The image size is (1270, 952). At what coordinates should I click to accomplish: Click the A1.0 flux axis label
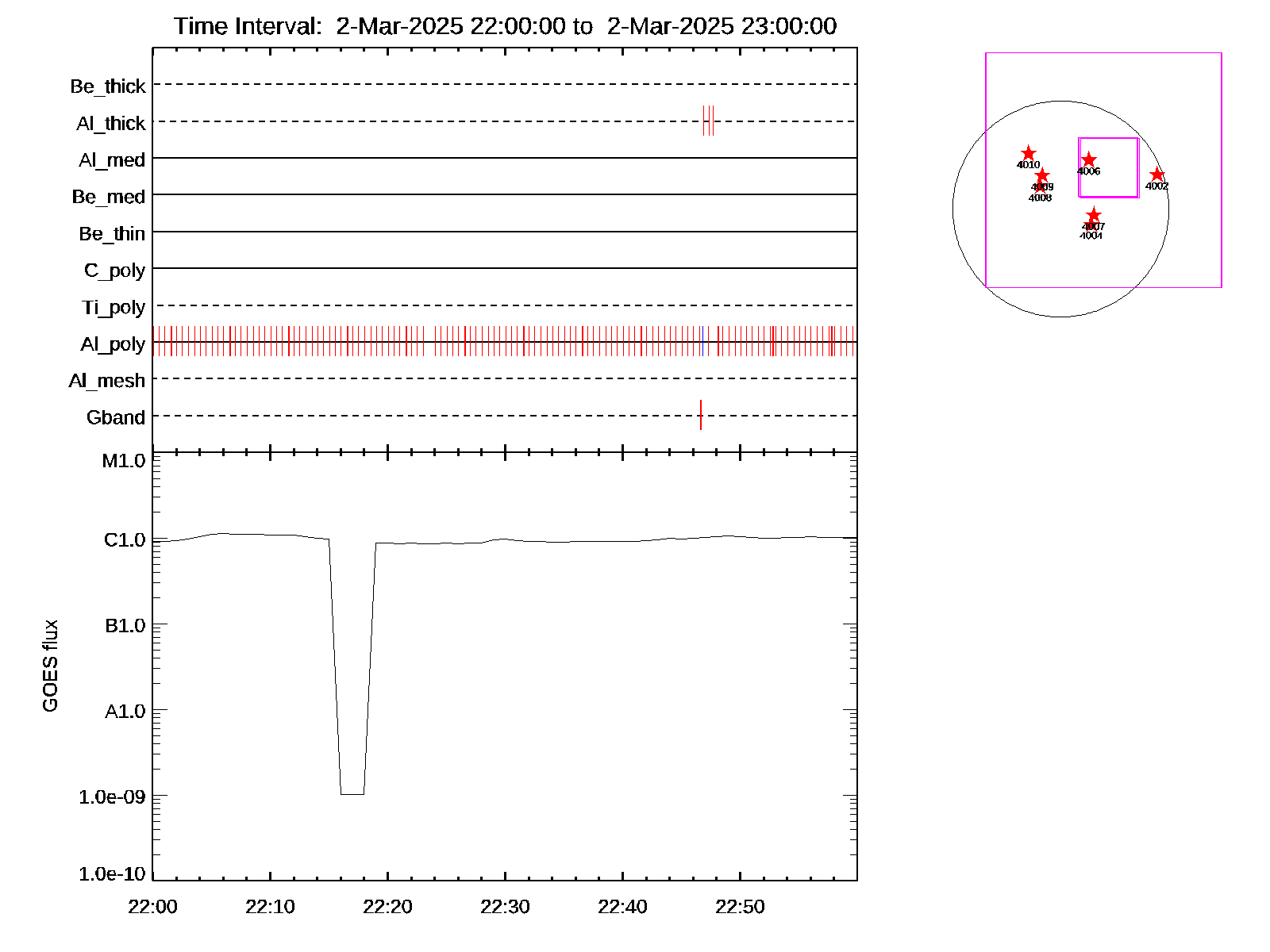125,711
